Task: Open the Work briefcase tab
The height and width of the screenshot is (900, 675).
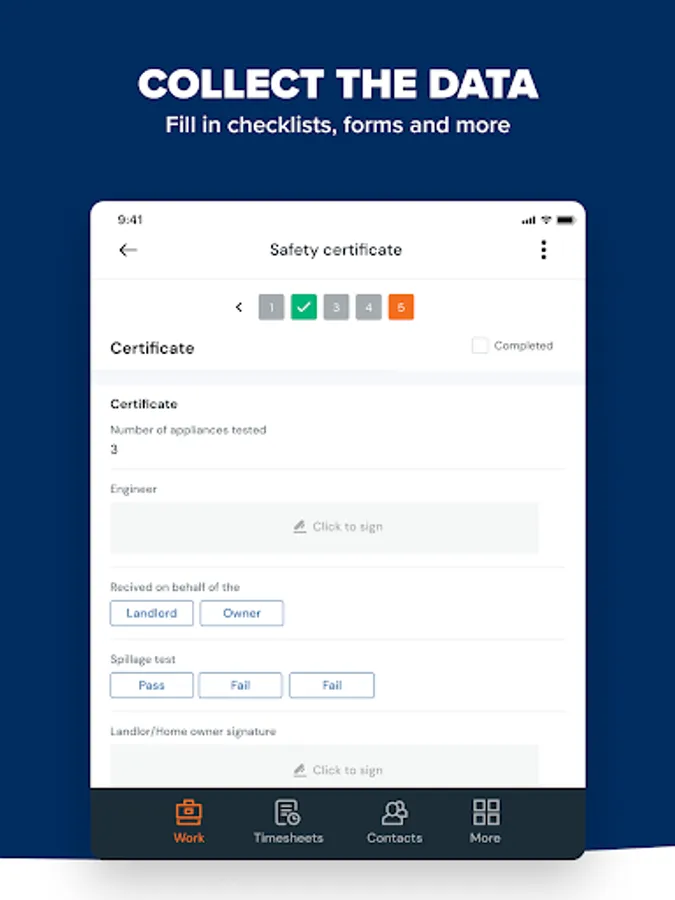Action: 189,821
